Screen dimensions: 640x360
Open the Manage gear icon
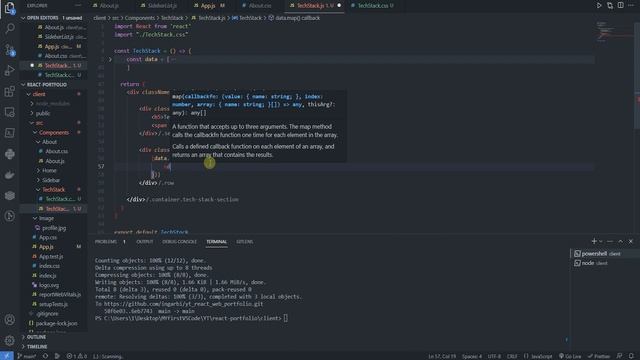click(x=10, y=340)
